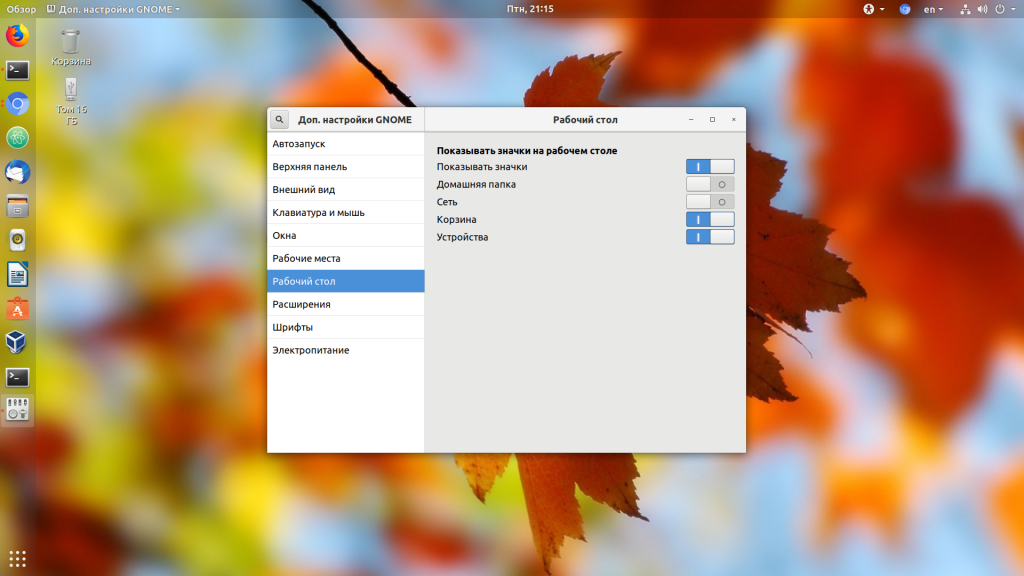Select Внешний вид in the sidebar
Image resolution: width=1024 pixels, height=576 pixels.
click(345, 189)
